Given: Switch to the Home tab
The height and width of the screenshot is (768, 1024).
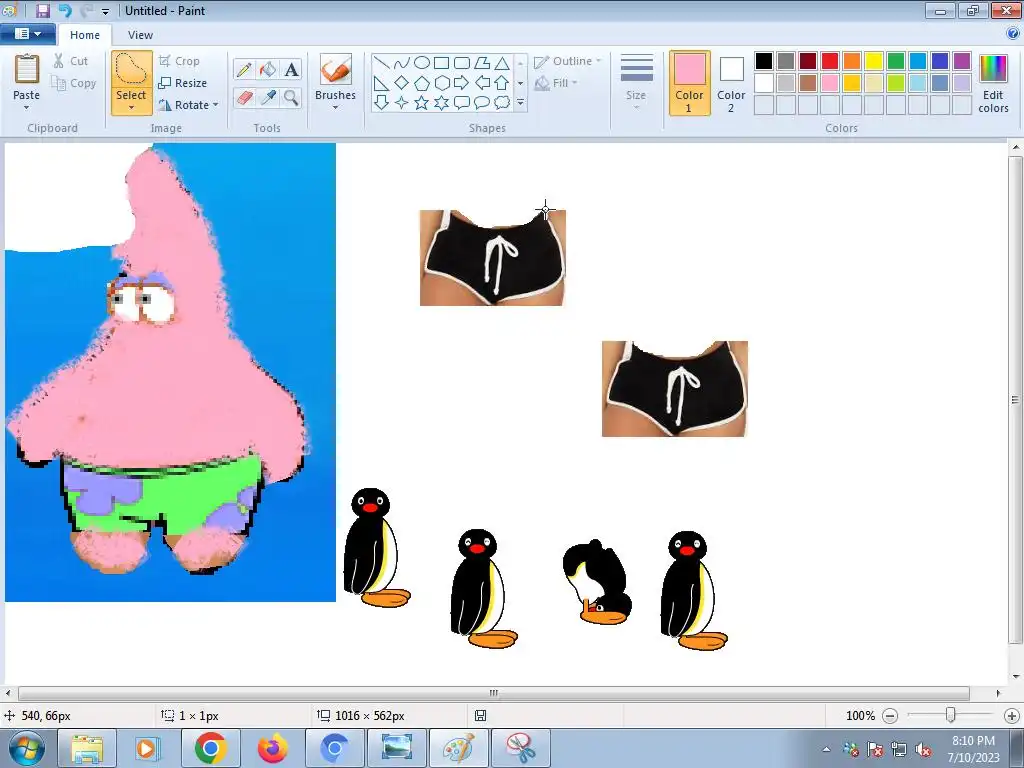Looking at the screenshot, I should [85, 35].
